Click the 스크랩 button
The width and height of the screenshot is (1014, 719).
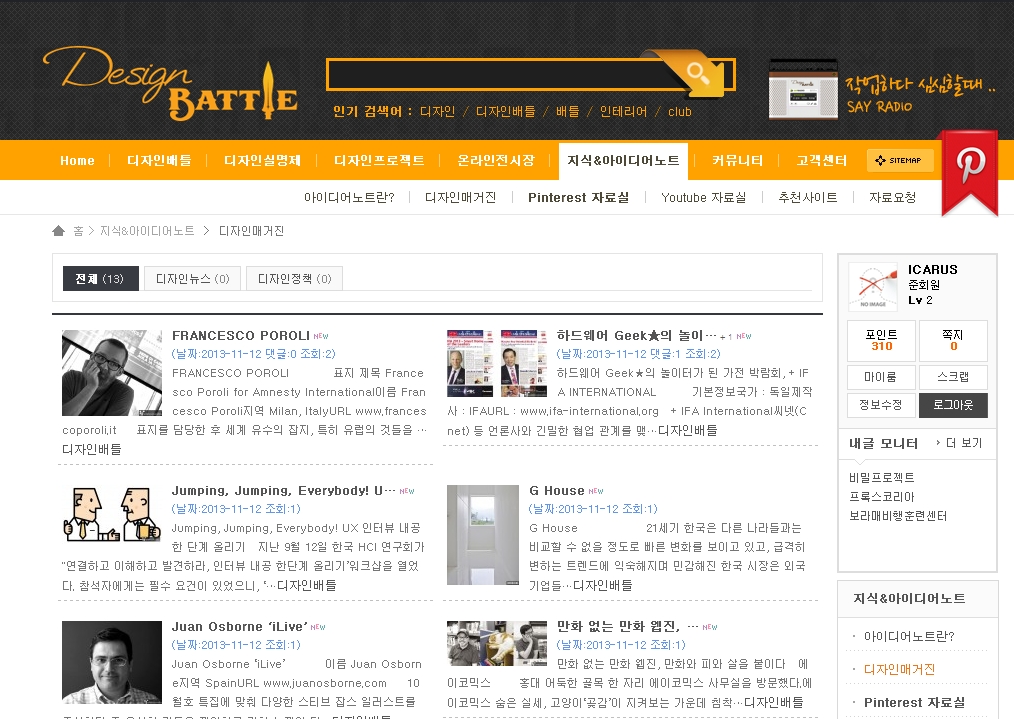tap(952, 377)
